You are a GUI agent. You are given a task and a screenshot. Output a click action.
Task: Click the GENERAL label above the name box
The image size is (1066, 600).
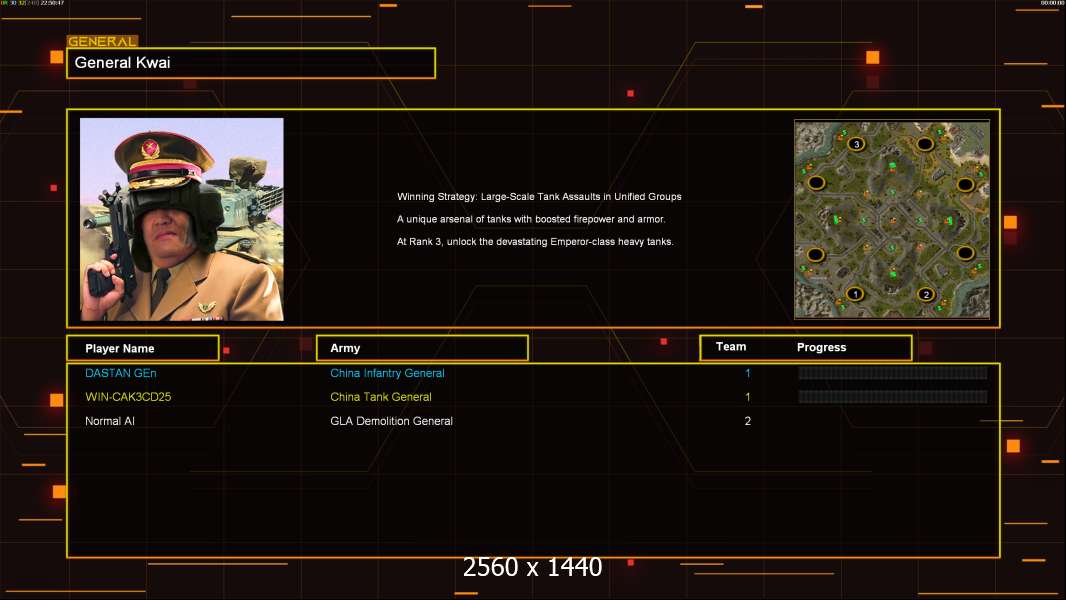[x=102, y=42]
